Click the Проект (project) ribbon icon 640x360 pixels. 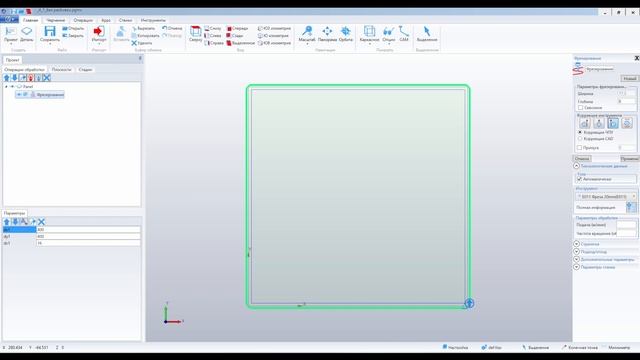pyautogui.click(x=11, y=34)
